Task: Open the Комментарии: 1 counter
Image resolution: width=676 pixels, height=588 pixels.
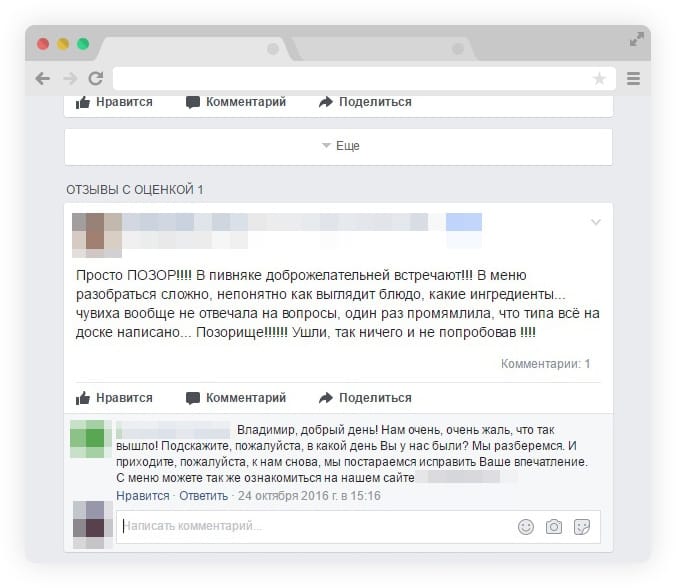Action: [545, 364]
